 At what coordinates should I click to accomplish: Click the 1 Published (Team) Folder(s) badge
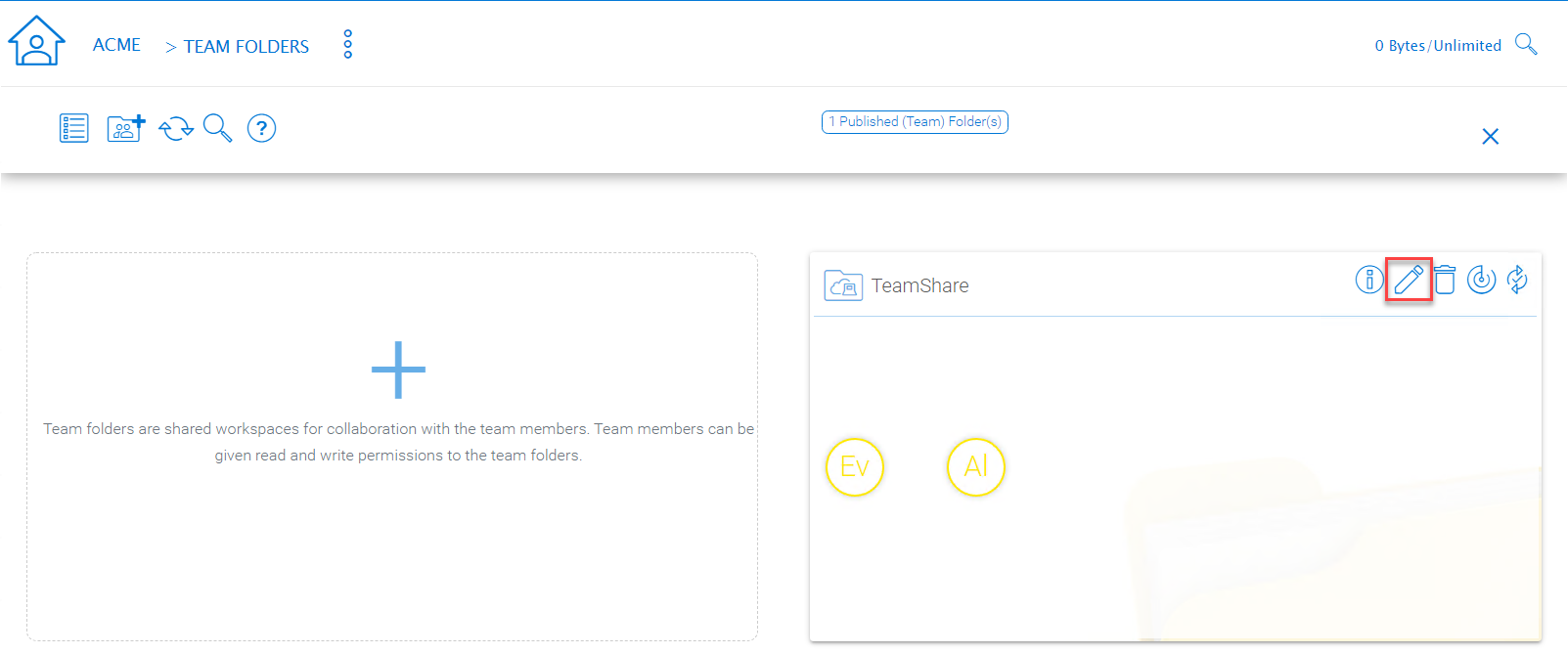tap(915, 122)
